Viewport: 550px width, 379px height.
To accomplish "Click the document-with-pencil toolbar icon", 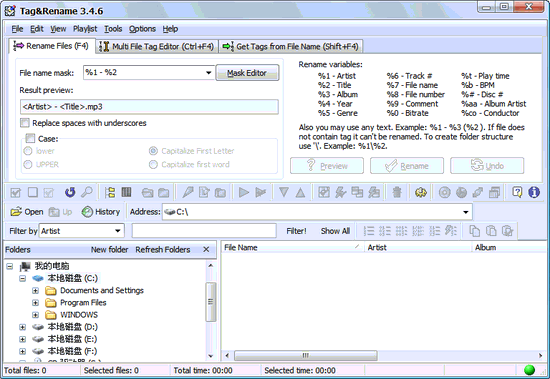I will click(204, 192).
